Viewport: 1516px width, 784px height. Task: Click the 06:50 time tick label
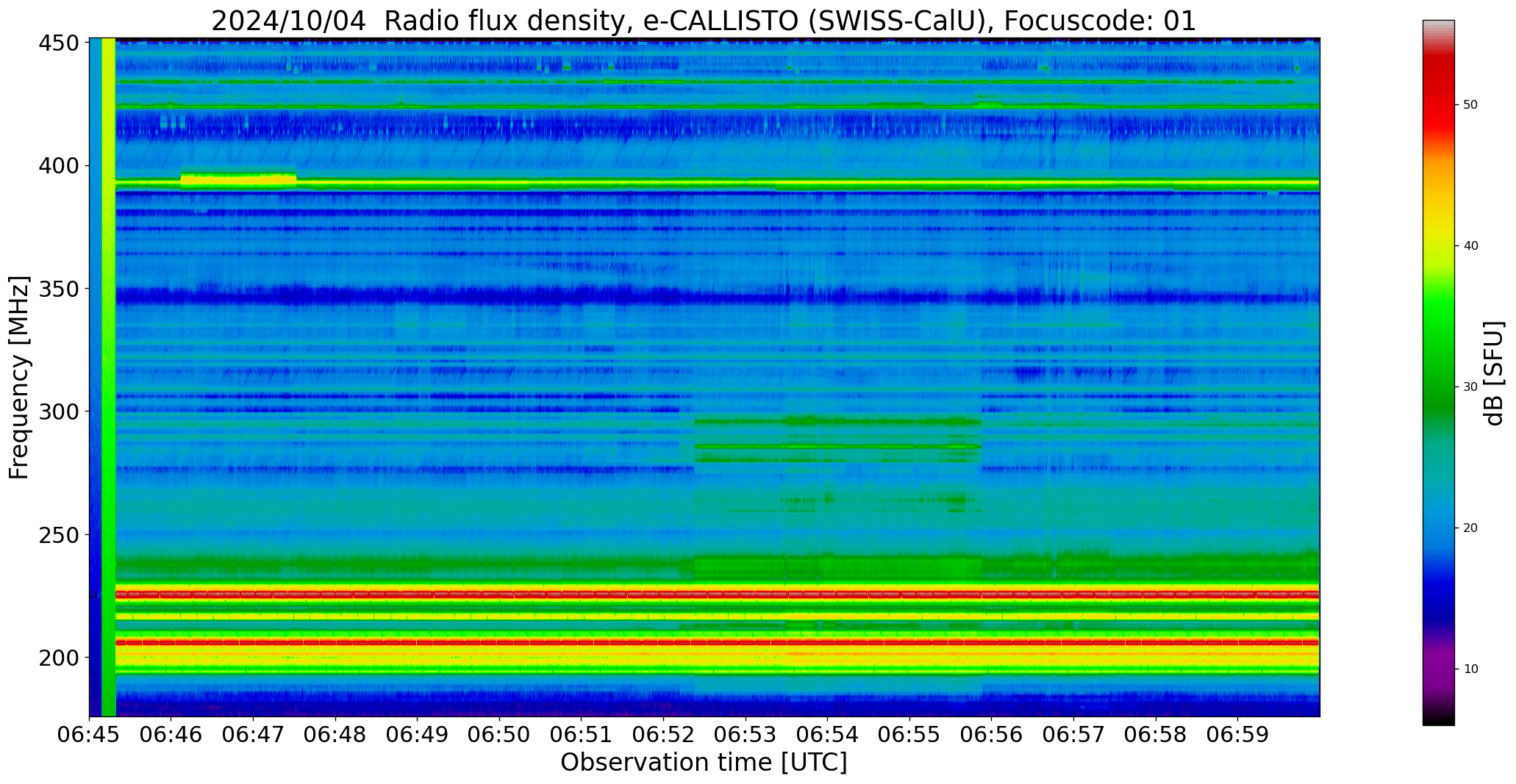[500, 735]
